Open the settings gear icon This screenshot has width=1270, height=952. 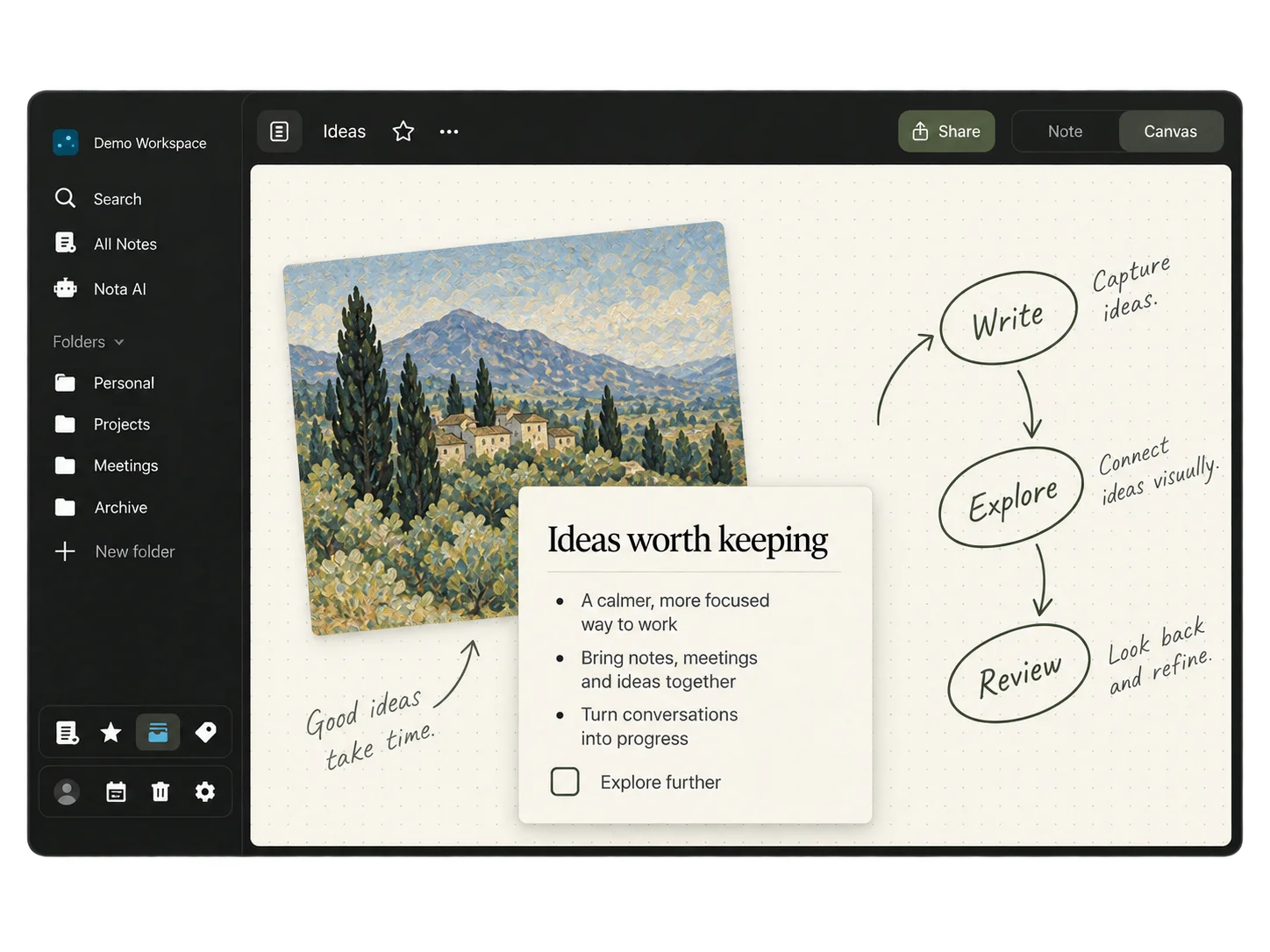tap(205, 792)
